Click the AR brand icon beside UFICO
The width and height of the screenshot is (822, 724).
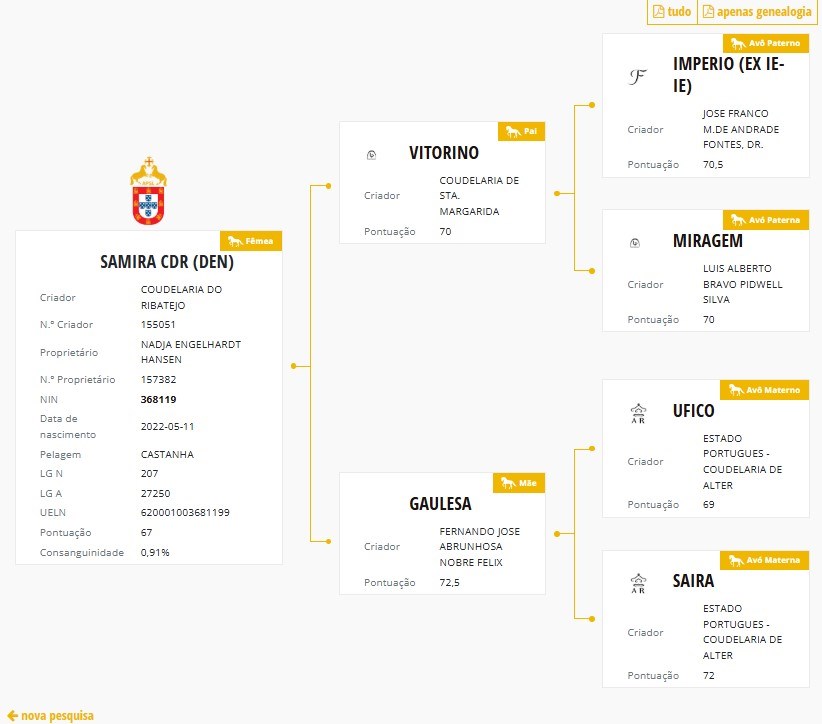tap(638, 413)
